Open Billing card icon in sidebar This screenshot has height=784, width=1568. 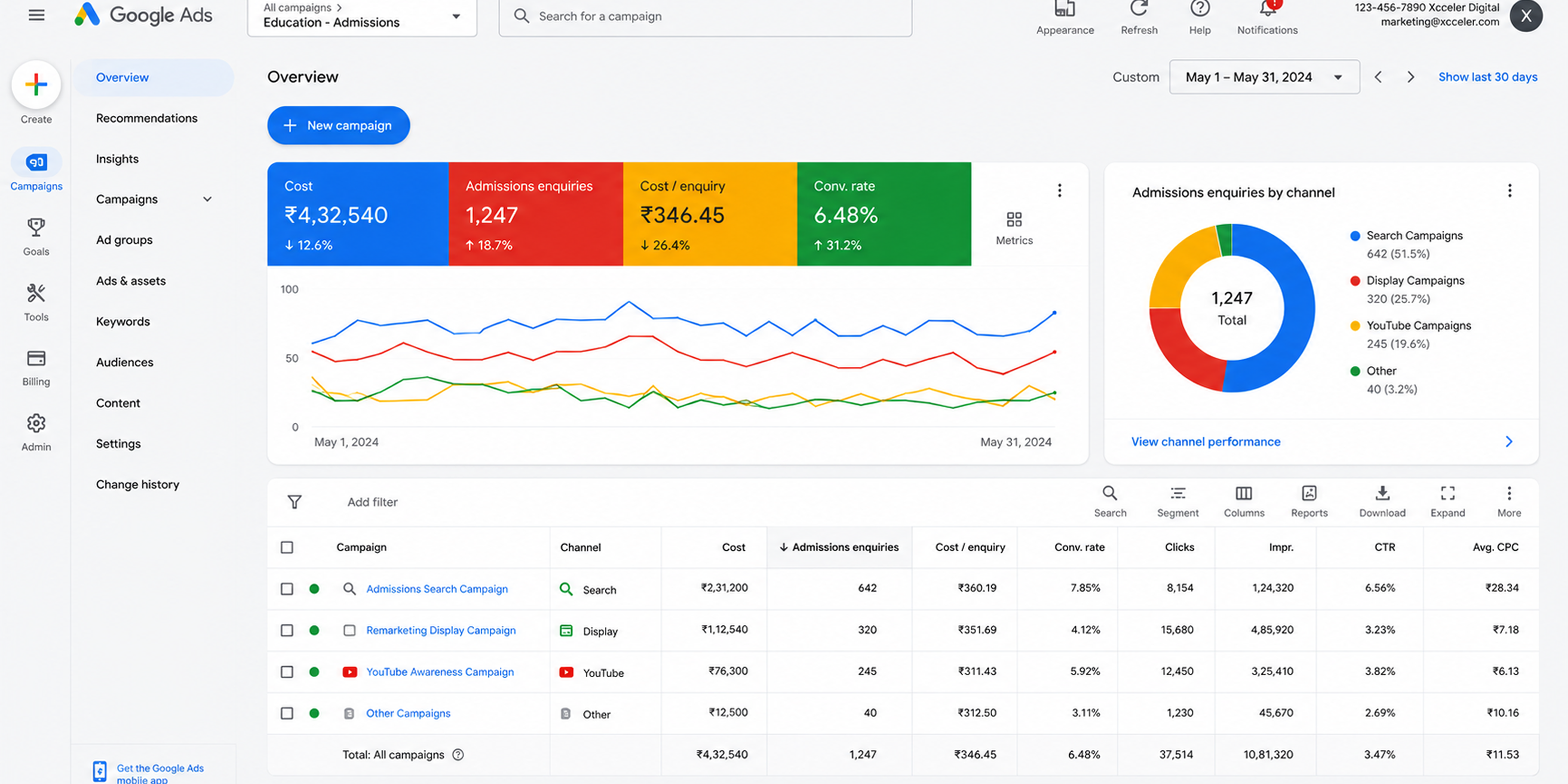pyautogui.click(x=36, y=358)
